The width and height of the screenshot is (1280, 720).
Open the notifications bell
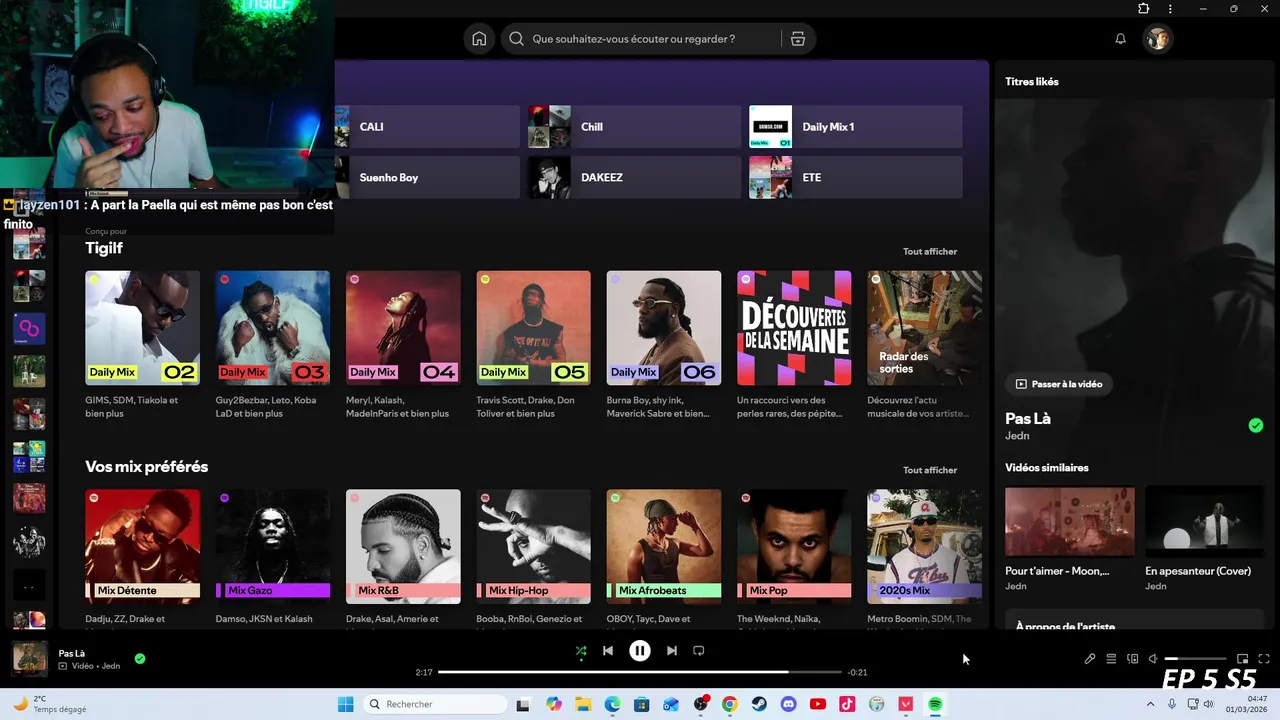tap(1120, 39)
